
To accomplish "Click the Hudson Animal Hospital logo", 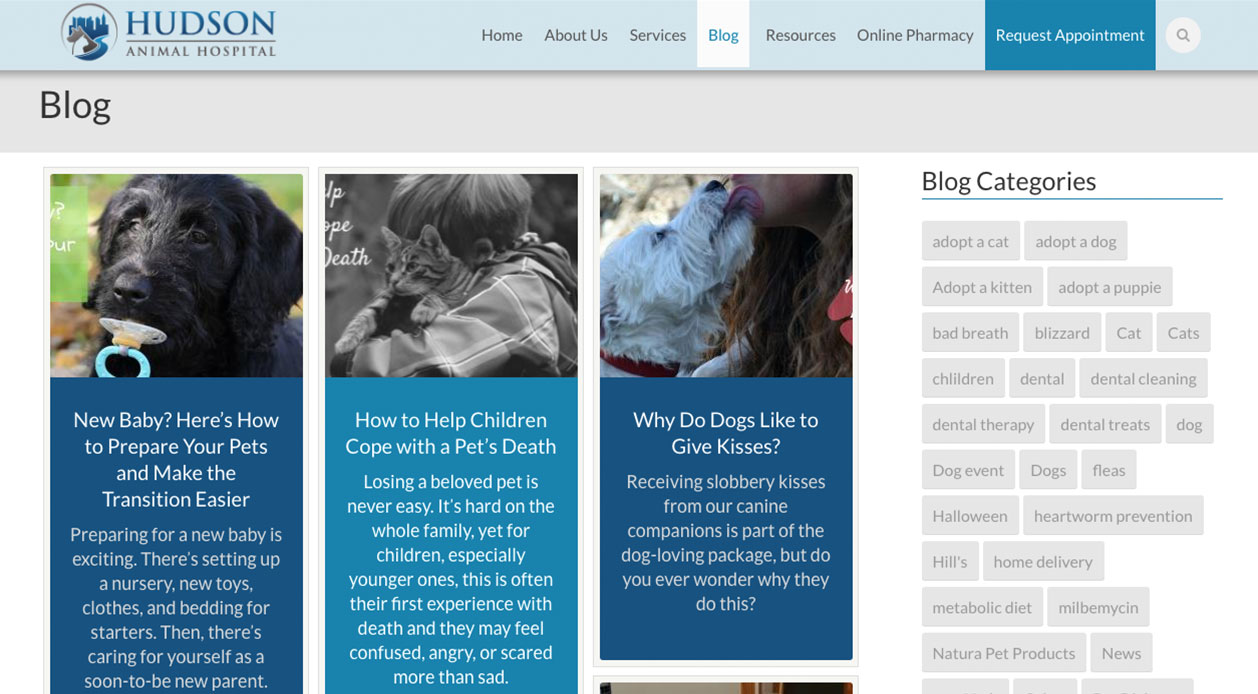I will click(x=168, y=32).
